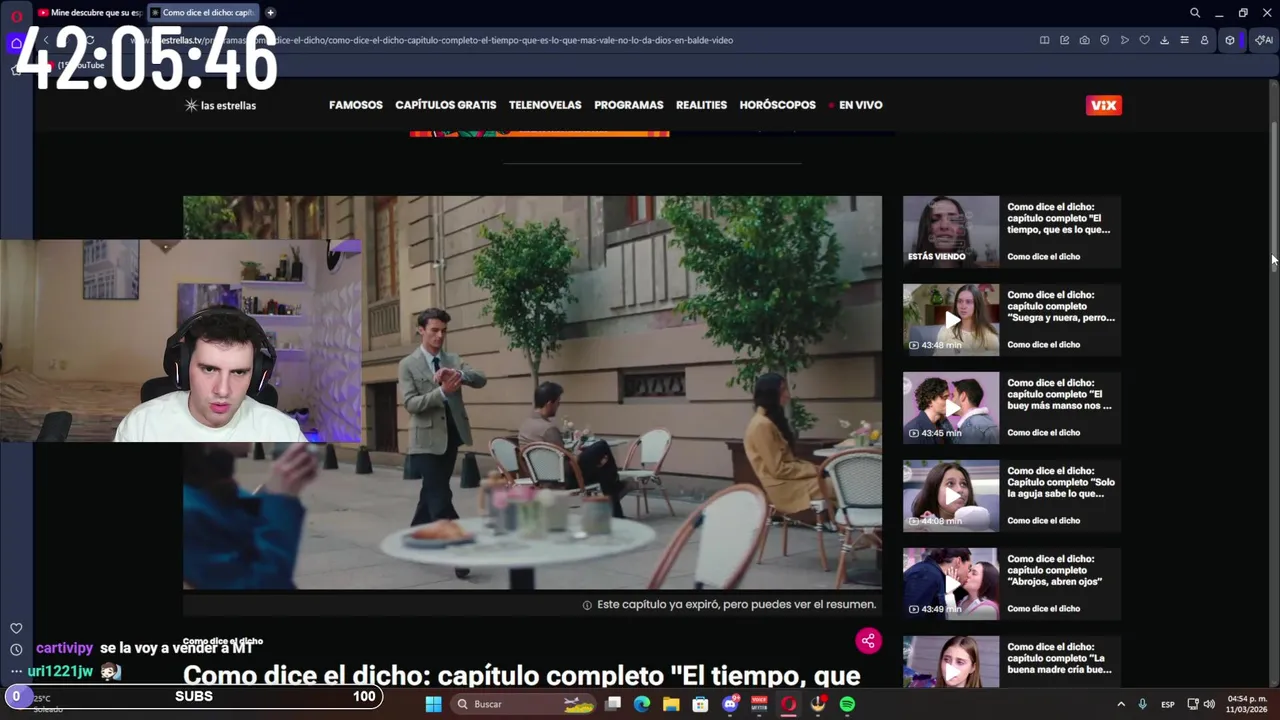
Task: Click the tab search magnifier icon
Action: [1195, 13]
